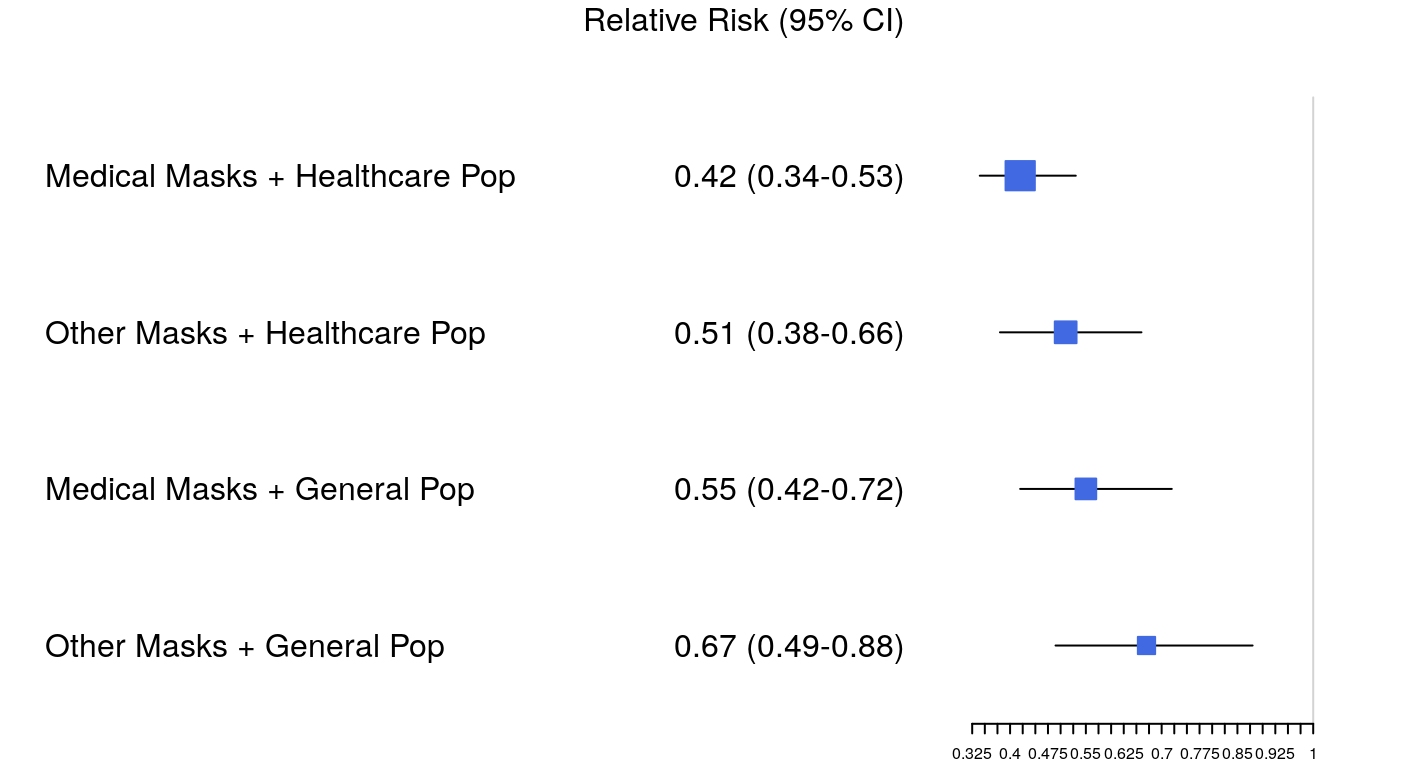Click the 0.7 axis tick label
The image size is (1407, 783).
pyautogui.click(x=1161, y=754)
